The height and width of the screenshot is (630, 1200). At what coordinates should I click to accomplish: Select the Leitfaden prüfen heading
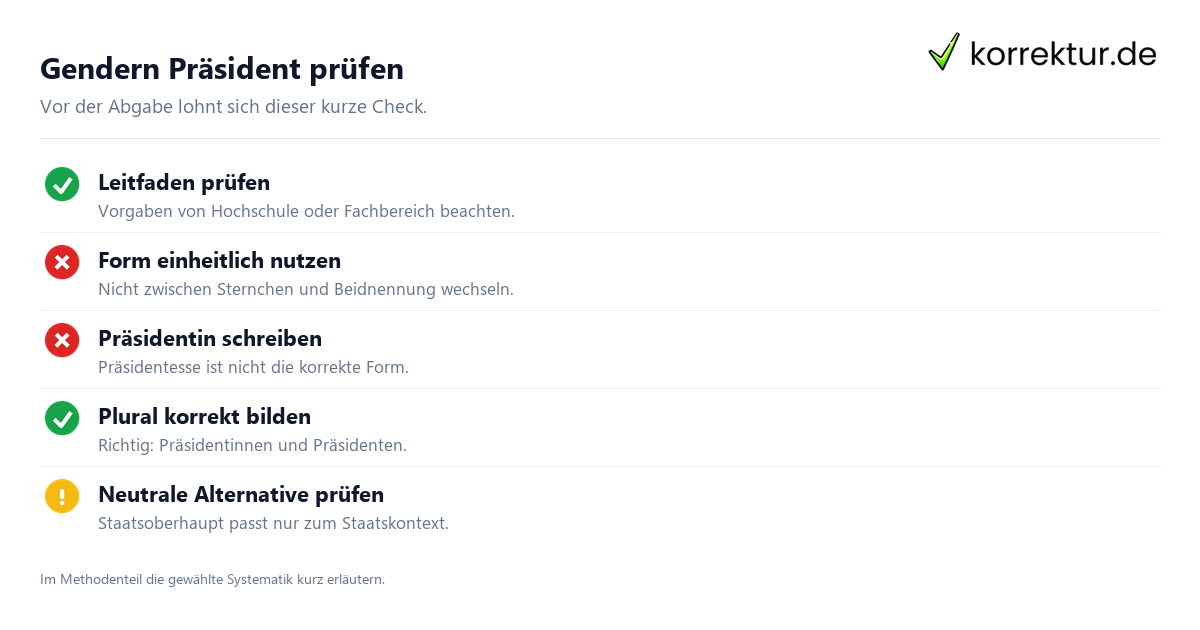click(x=184, y=183)
